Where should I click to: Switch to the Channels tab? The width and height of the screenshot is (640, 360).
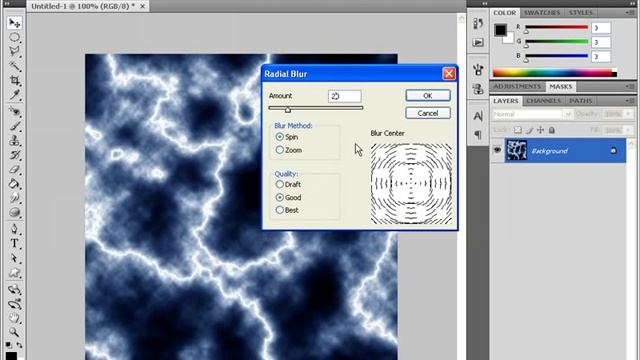[x=543, y=101]
